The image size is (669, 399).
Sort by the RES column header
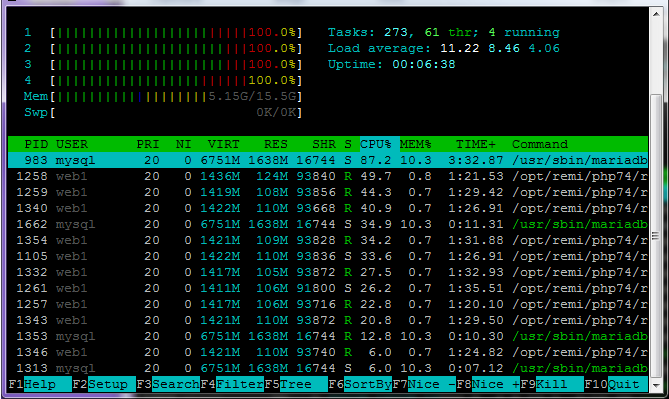pos(276,144)
